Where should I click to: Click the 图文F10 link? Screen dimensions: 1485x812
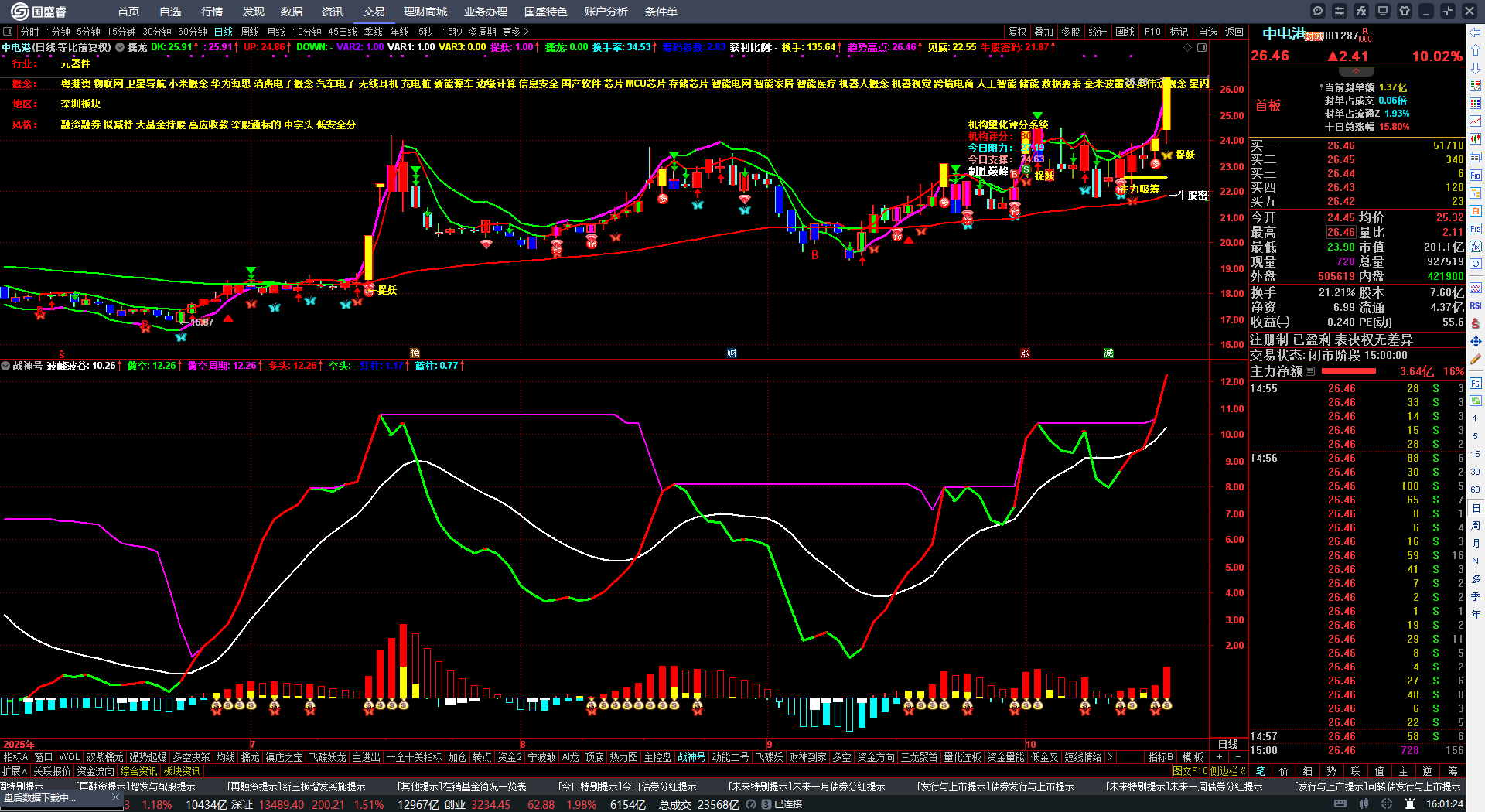pos(1190,771)
